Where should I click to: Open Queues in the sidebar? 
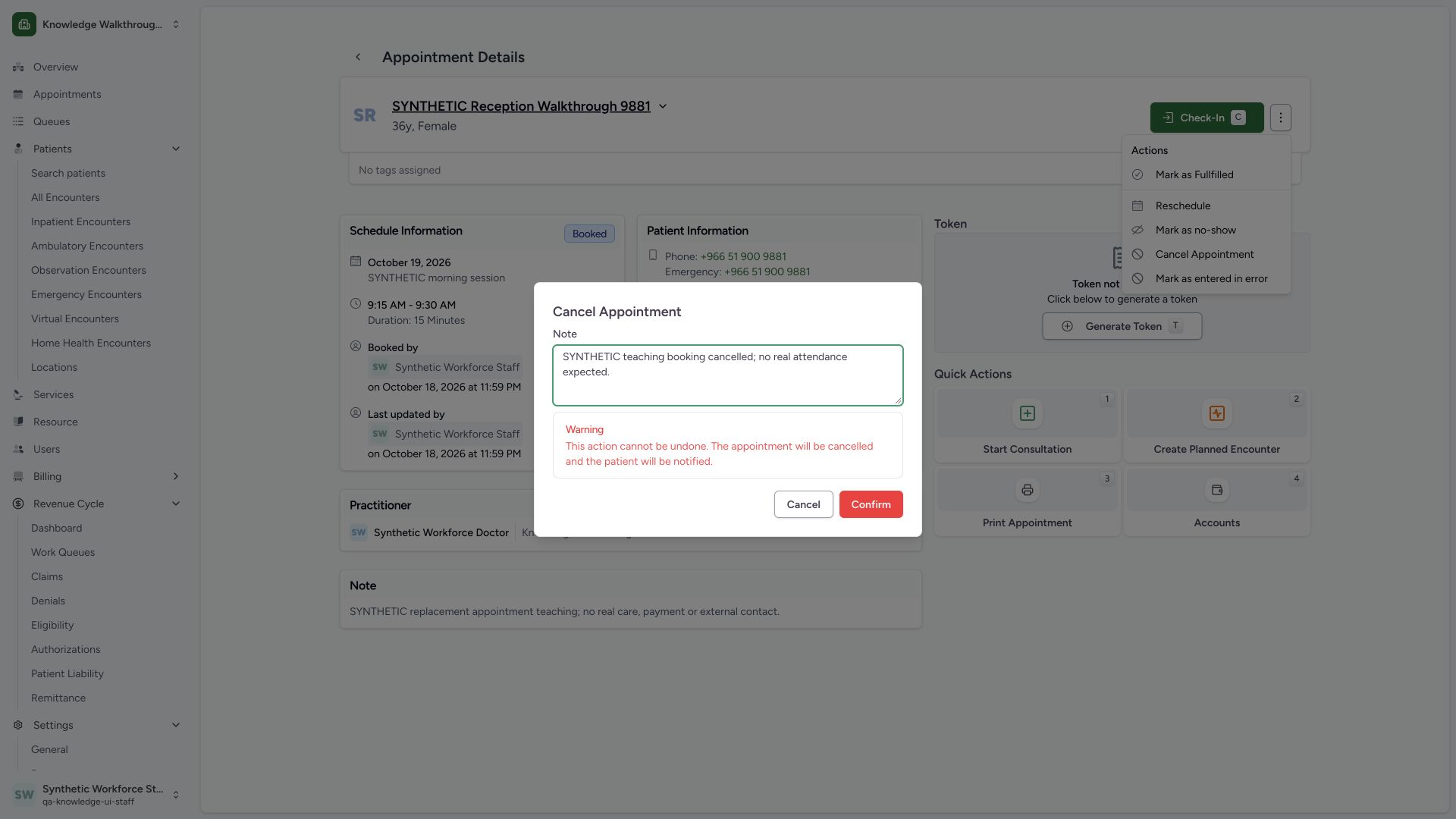pos(52,121)
